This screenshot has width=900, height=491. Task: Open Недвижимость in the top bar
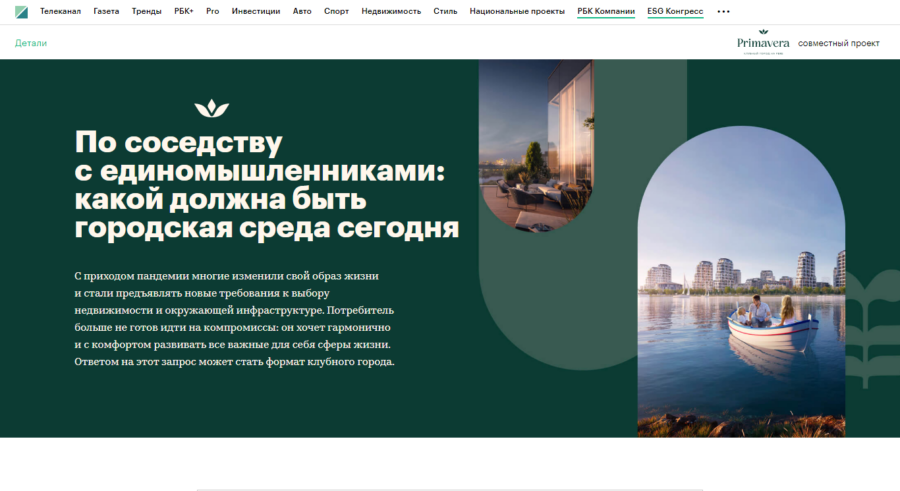(x=391, y=11)
